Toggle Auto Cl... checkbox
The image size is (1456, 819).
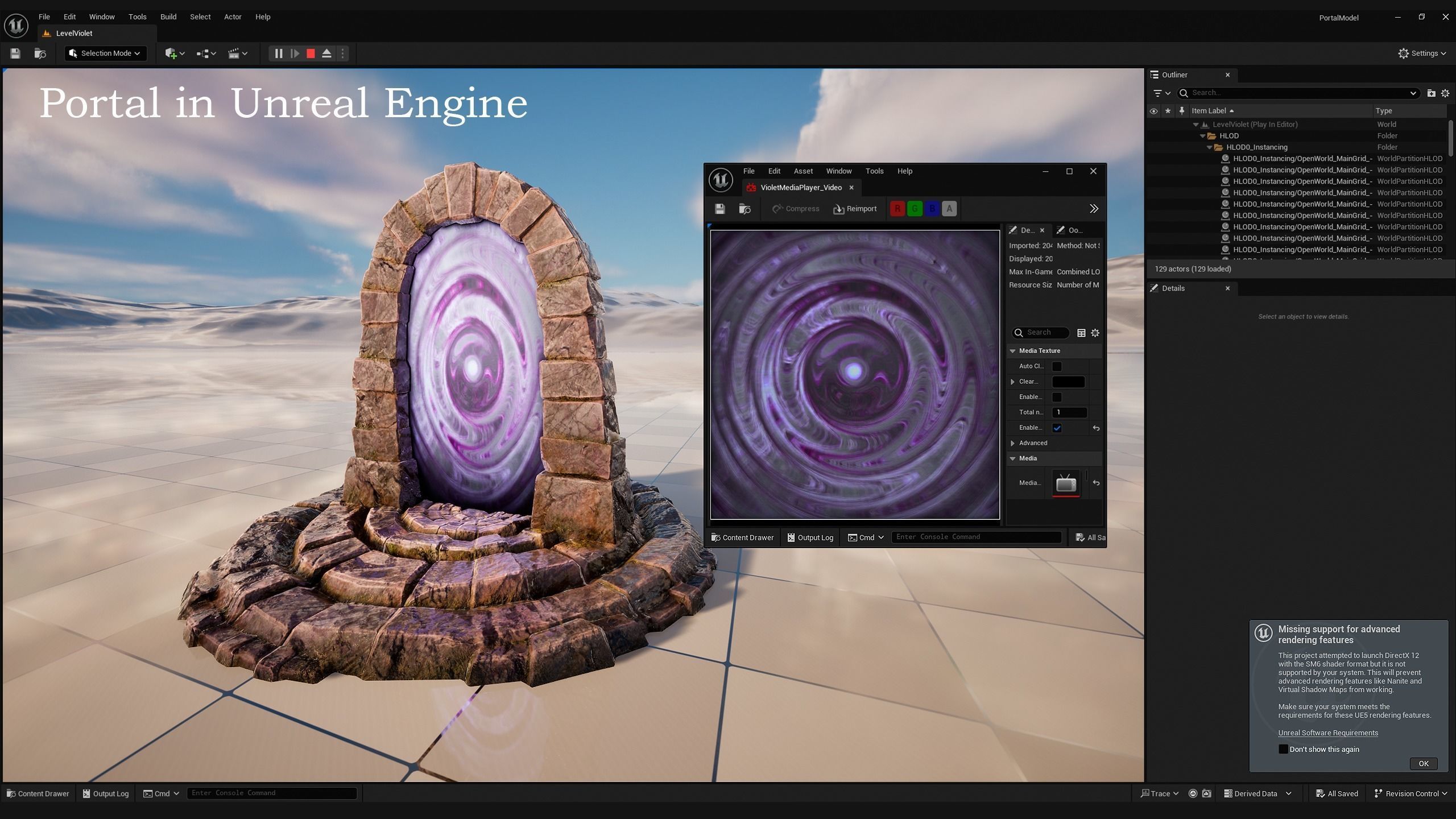(1057, 366)
